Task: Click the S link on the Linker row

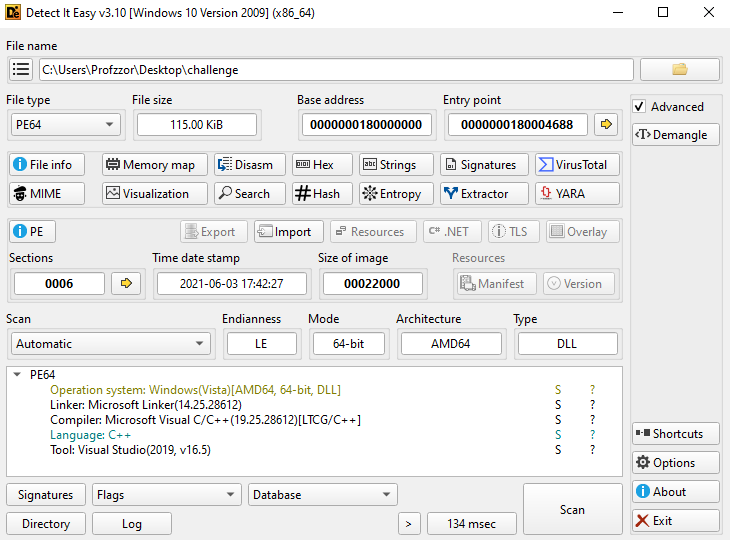Action: (x=558, y=405)
